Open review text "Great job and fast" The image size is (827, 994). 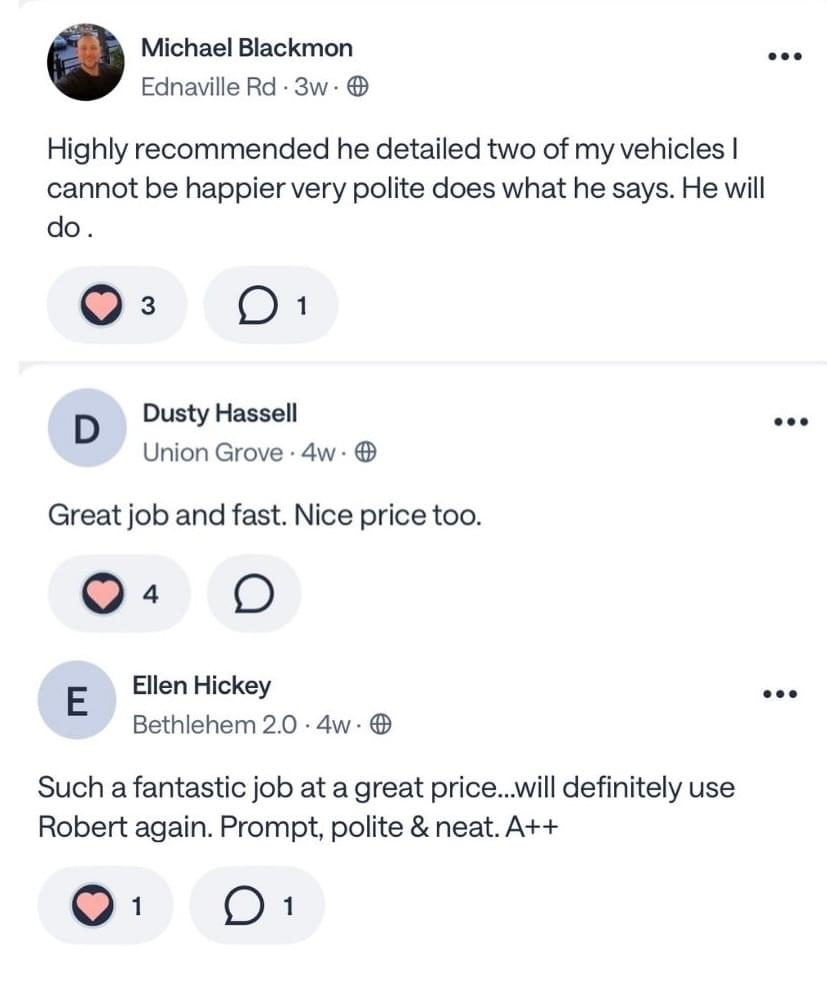264,516
